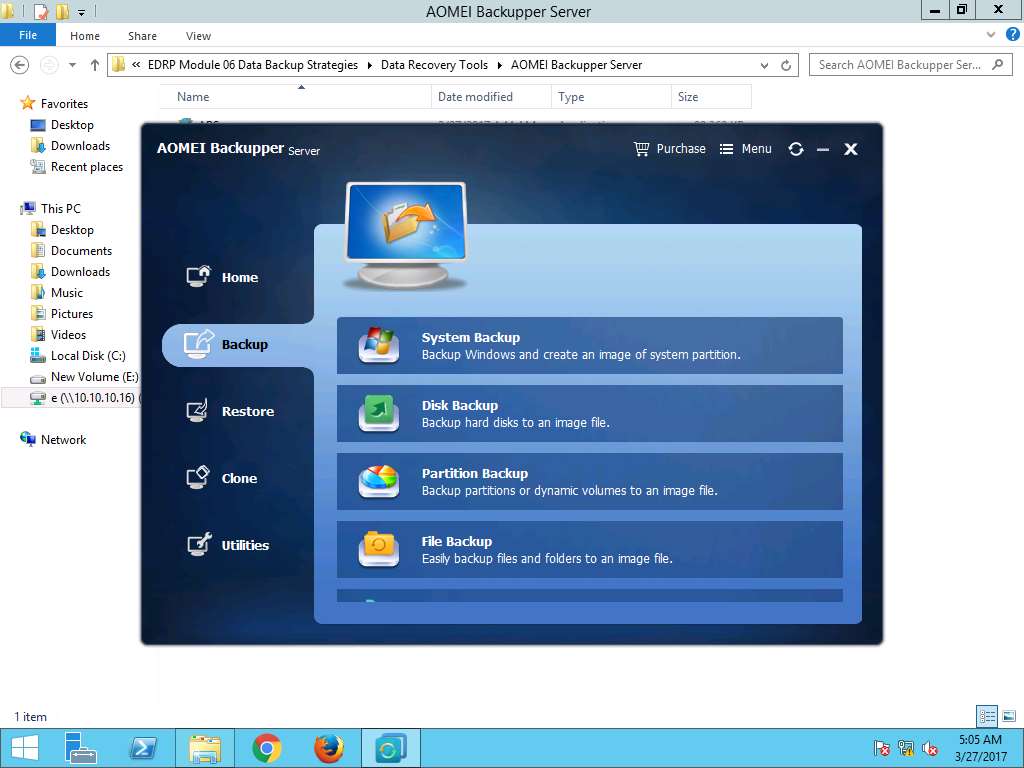The height and width of the screenshot is (768, 1024).
Task: Click the shopping cart Purchase icon
Action: pyautogui.click(x=641, y=149)
